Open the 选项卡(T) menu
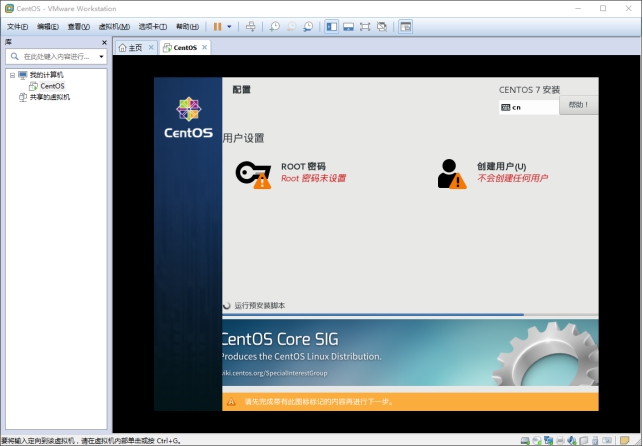 (153, 27)
